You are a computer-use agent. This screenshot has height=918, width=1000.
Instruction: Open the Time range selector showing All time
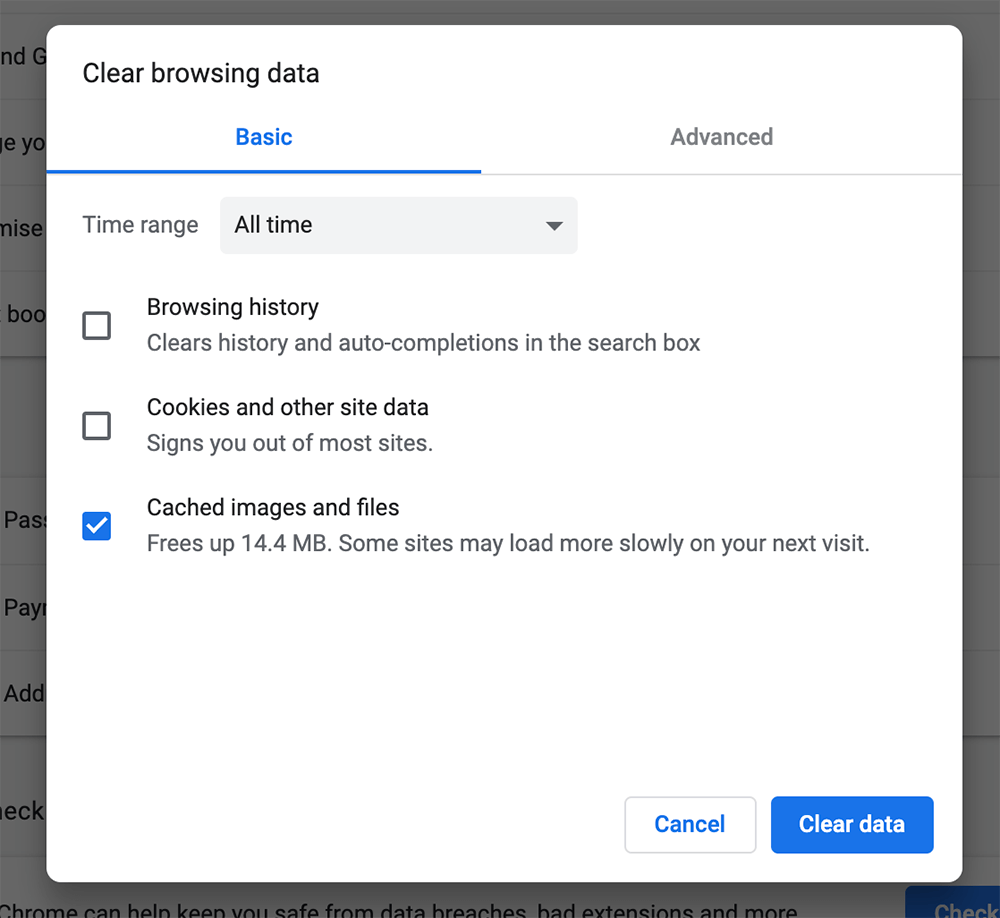398,226
